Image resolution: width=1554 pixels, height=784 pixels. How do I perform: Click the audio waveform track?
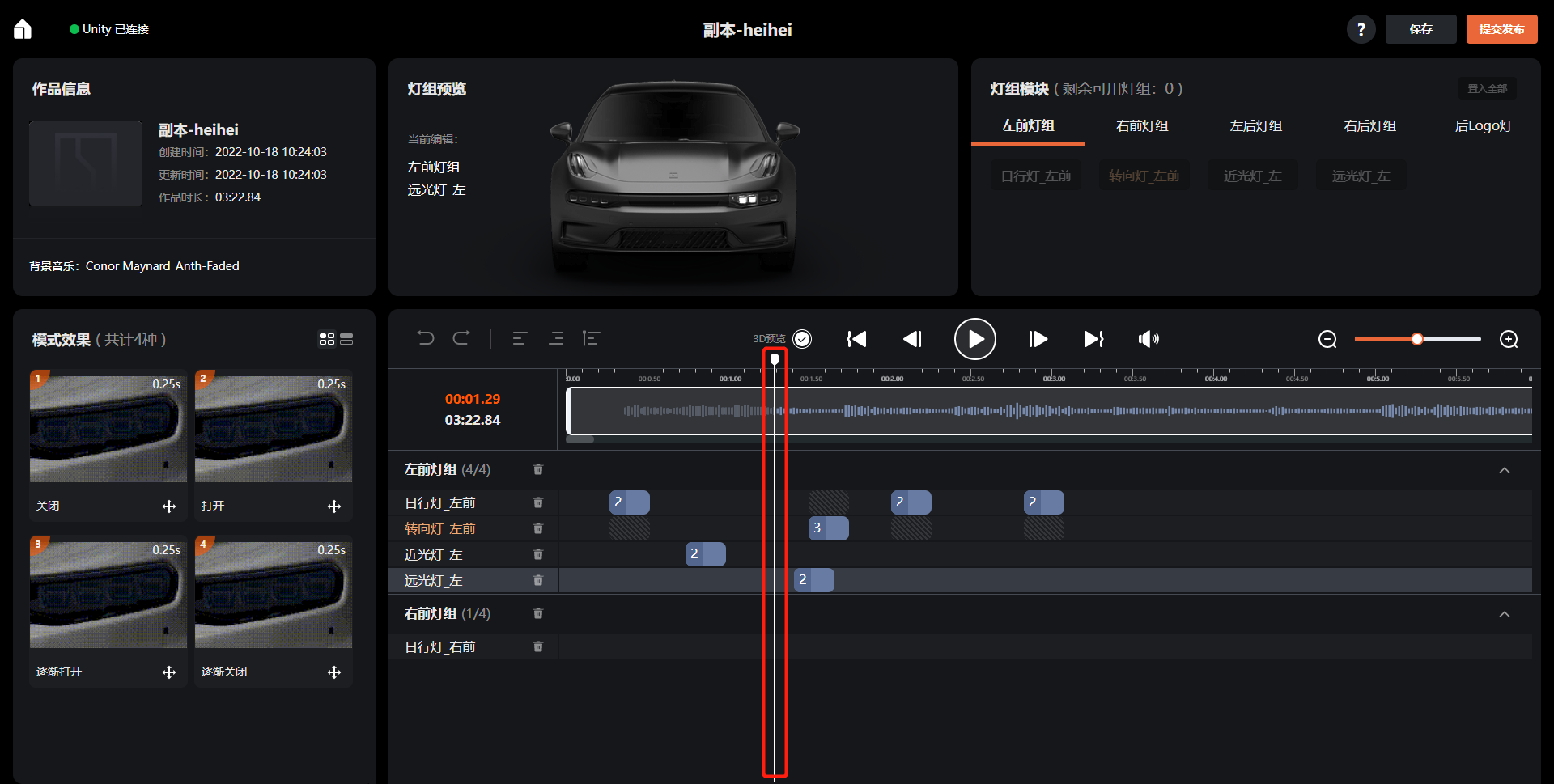1049,411
